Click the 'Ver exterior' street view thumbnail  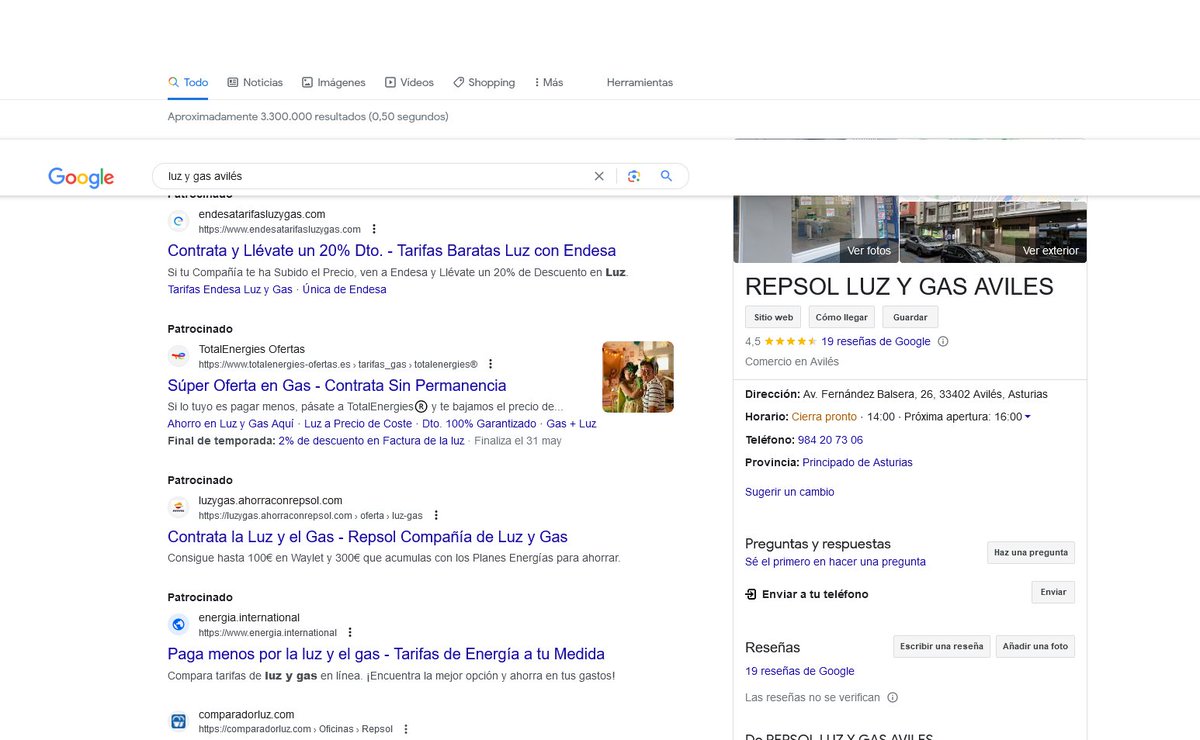pyautogui.click(x=993, y=230)
